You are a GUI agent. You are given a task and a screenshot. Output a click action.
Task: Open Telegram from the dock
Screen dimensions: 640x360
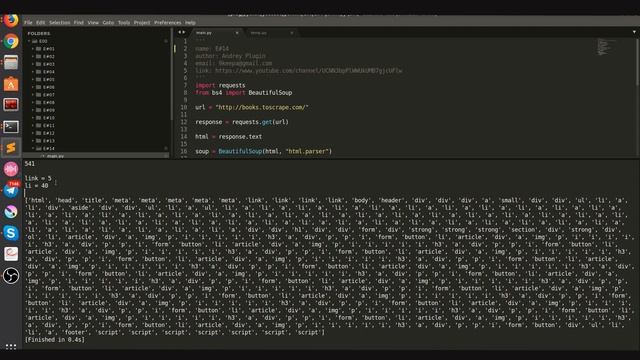click(11, 190)
